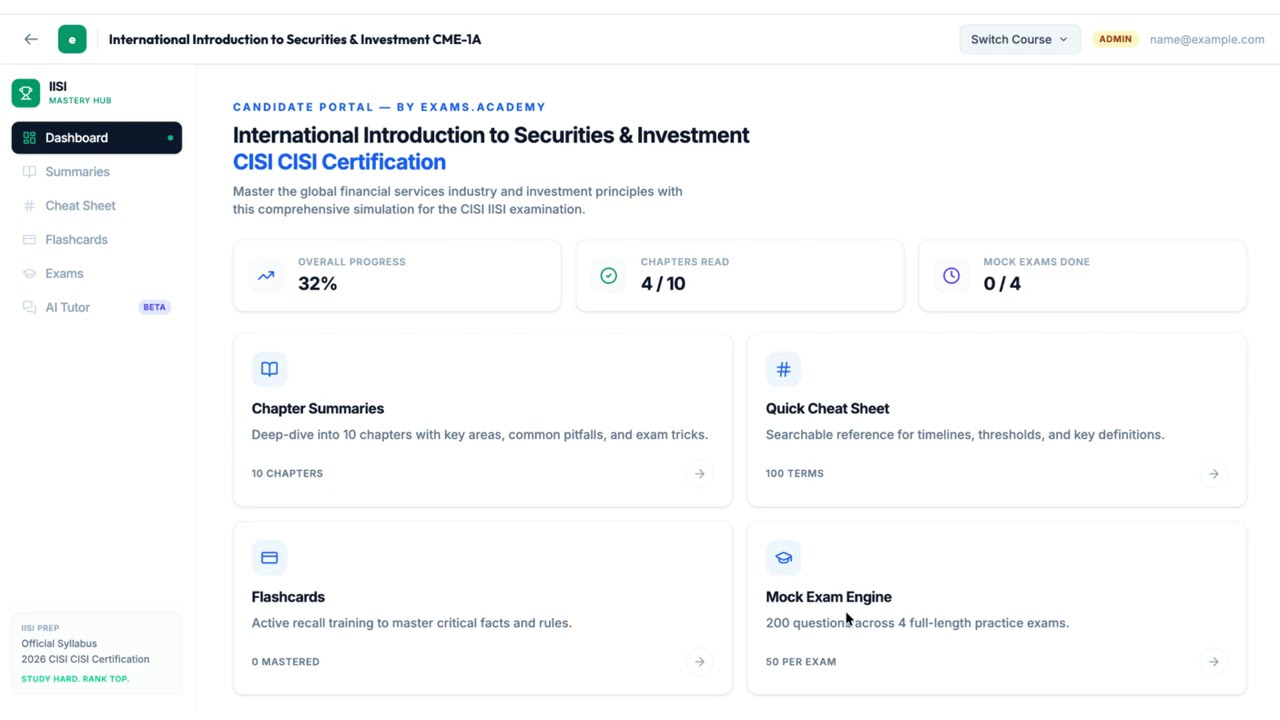This screenshot has height=720, width=1280.
Task: Click arrow on Flashcards card
Action: pyautogui.click(x=700, y=662)
